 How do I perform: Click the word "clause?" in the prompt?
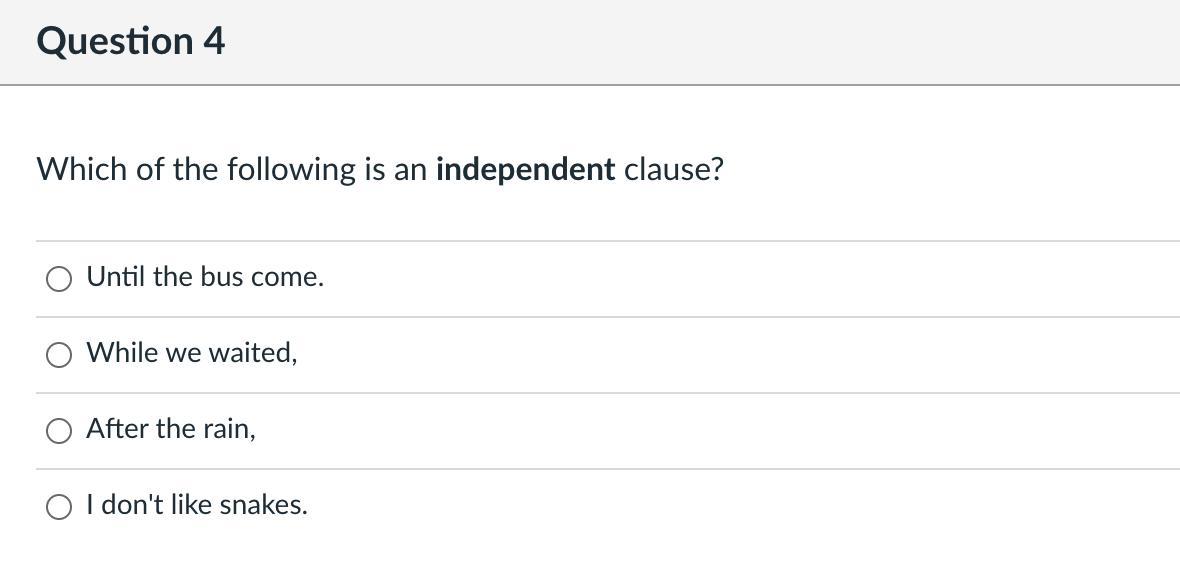point(673,169)
